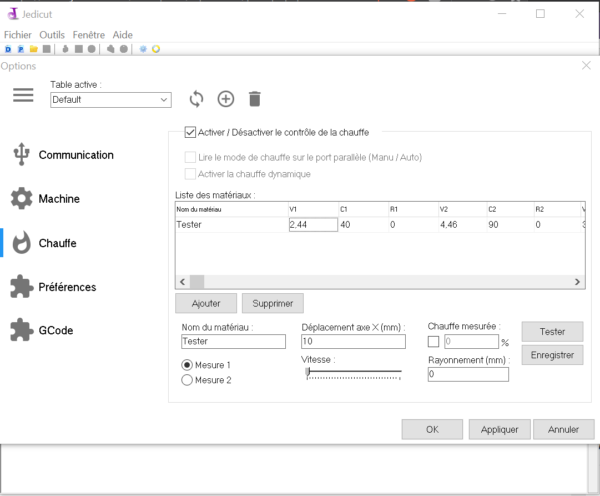Click the blue P document toolbar icon
This screenshot has width=600, height=496.
(21, 49)
